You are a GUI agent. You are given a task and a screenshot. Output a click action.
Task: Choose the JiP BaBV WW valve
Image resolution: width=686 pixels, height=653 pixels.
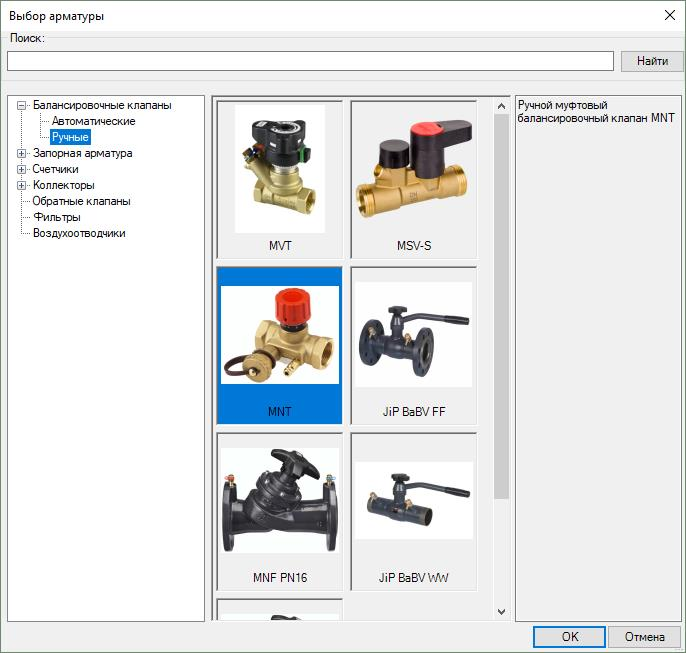point(414,512)
